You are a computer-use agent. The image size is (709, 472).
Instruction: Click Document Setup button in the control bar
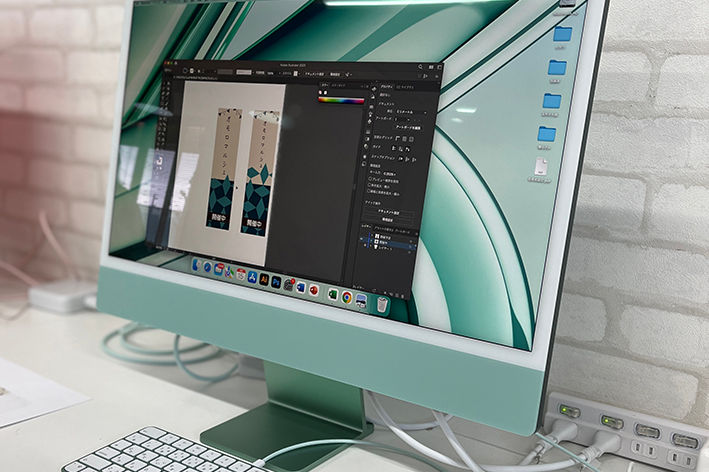point(314,74)
